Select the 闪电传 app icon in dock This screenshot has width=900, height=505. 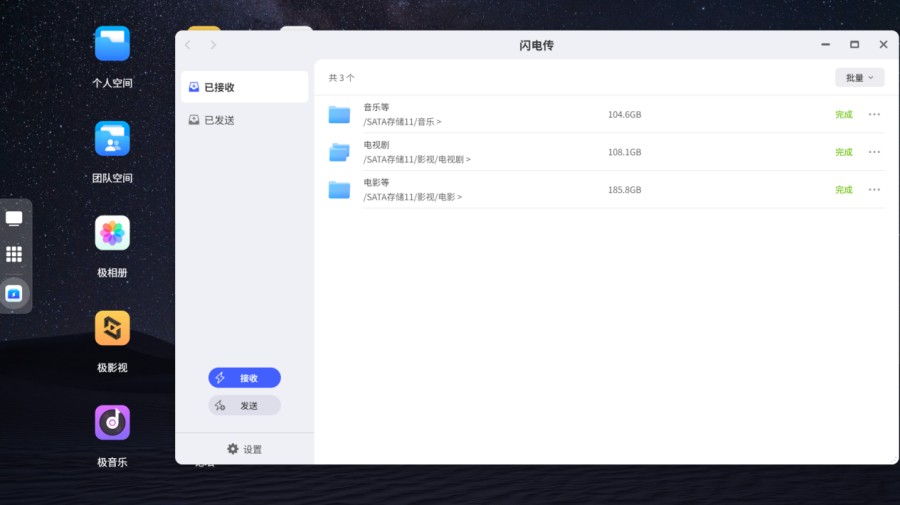[x=14, y=294]
